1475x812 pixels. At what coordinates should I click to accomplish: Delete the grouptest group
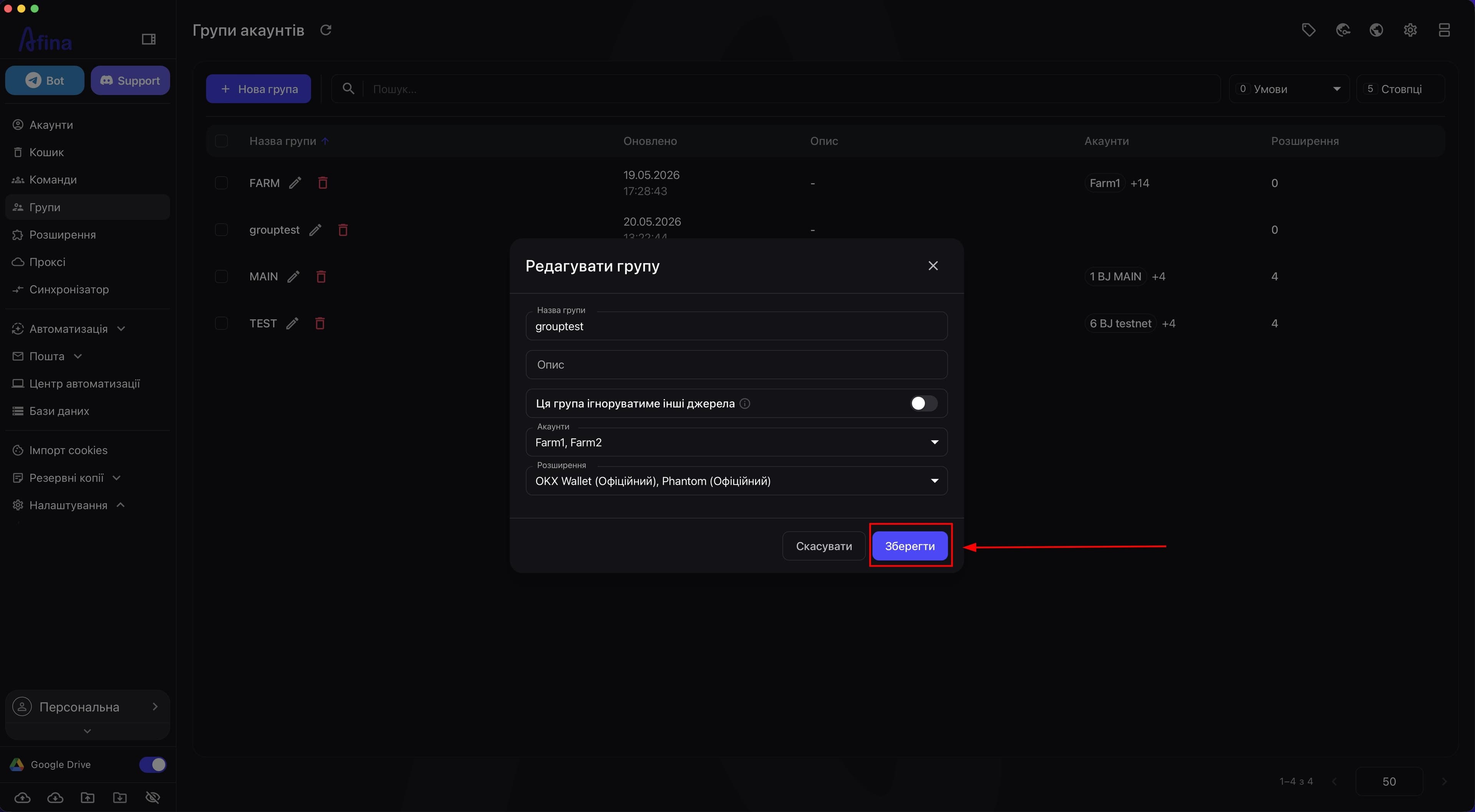343,230
